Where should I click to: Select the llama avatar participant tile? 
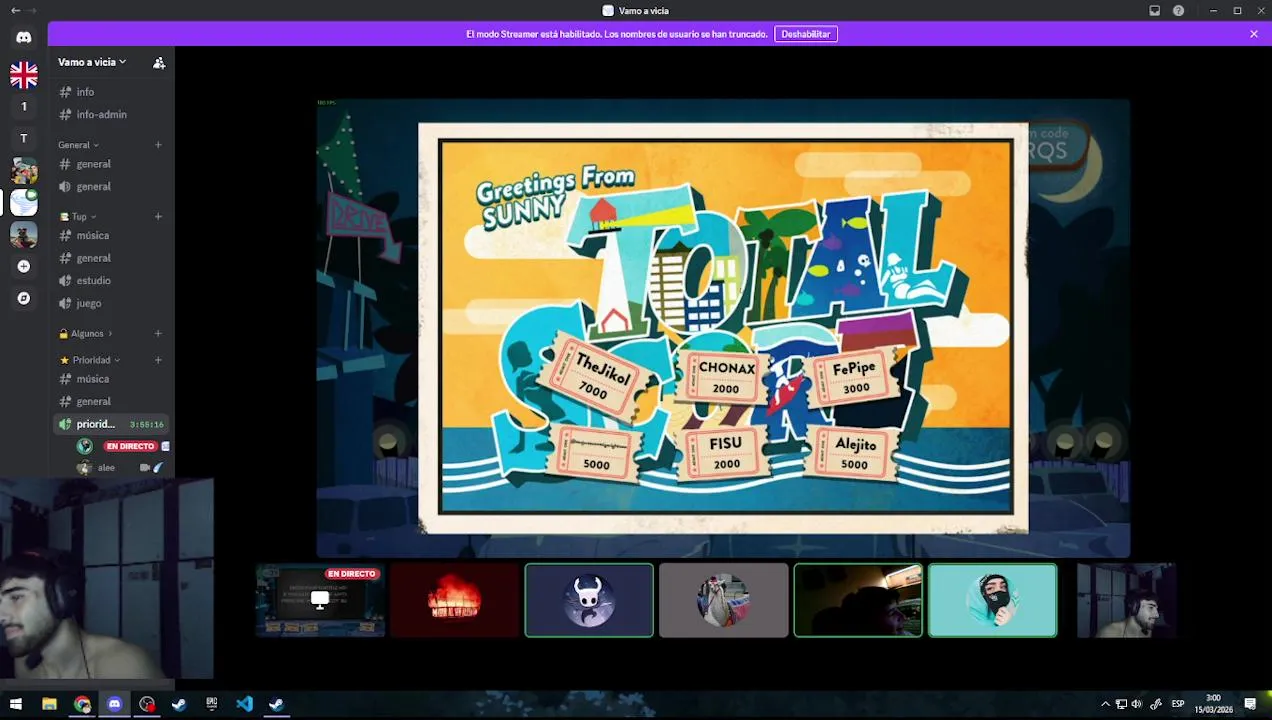(723, 600)
